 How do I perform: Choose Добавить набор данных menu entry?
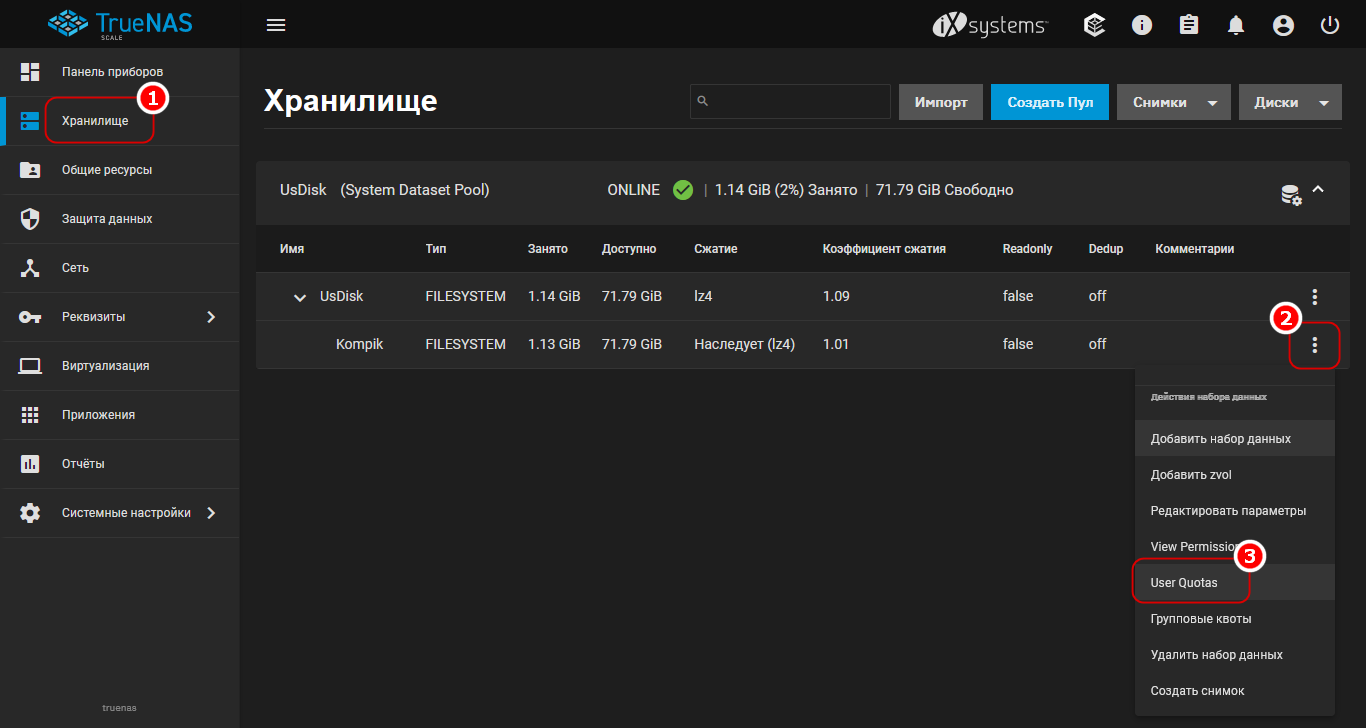(x=1220, y=439)
